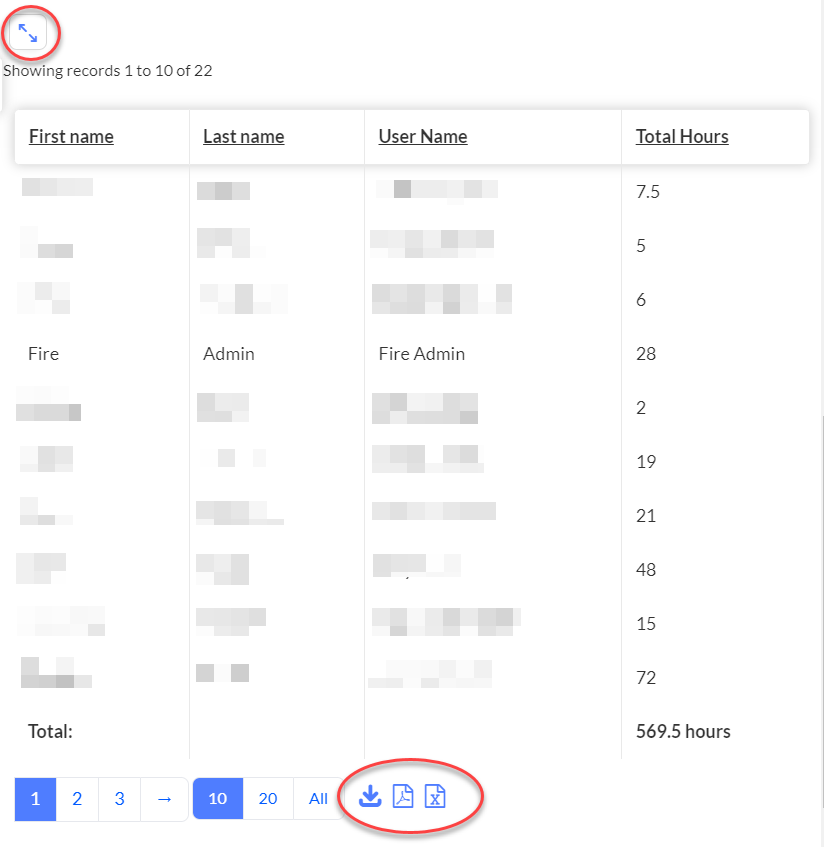Export table as PDF icon
The width and height of the screenshot is (824, 847).
point(403,797)
